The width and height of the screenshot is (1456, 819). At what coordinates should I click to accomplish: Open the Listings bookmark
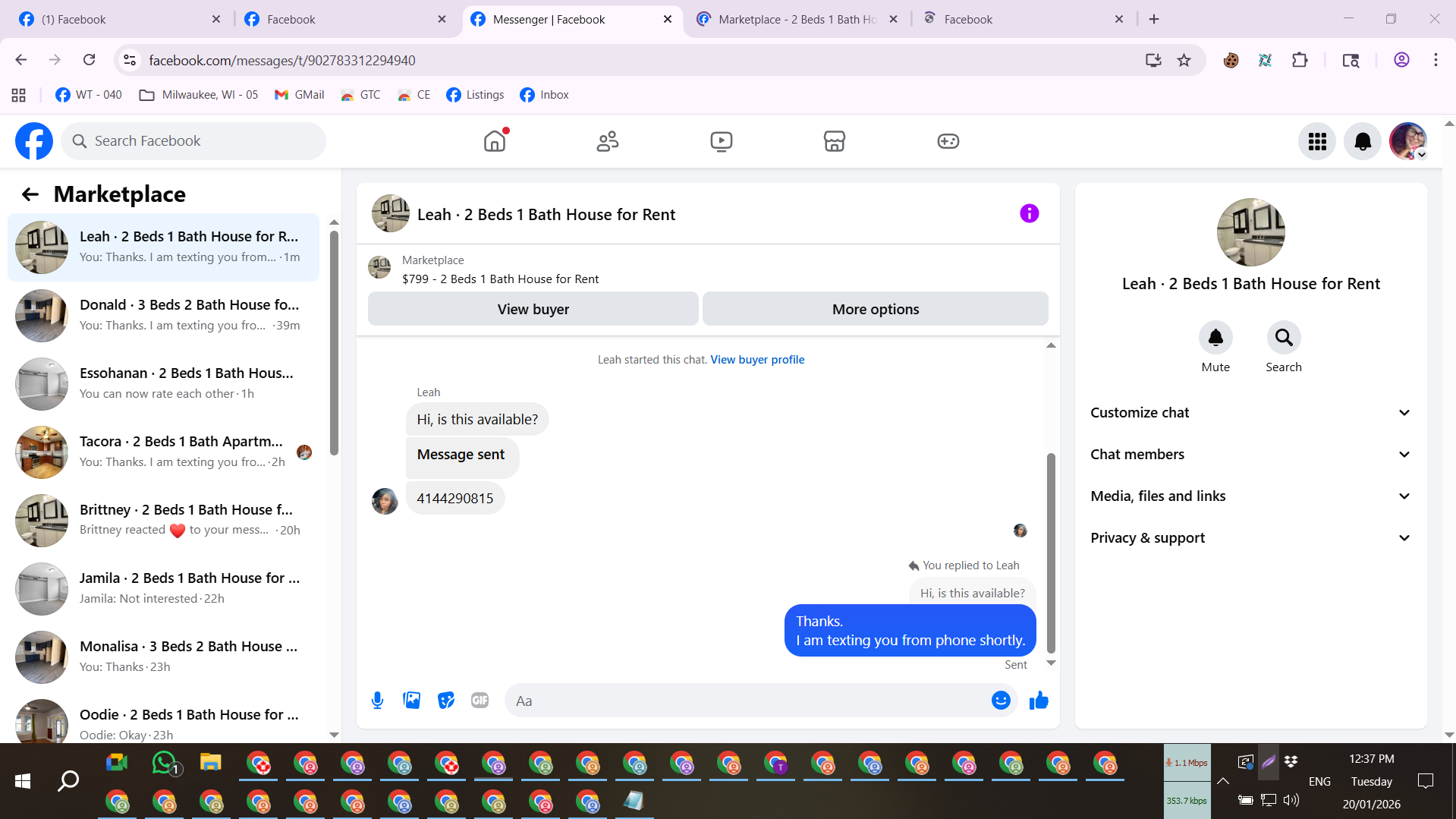475,95
